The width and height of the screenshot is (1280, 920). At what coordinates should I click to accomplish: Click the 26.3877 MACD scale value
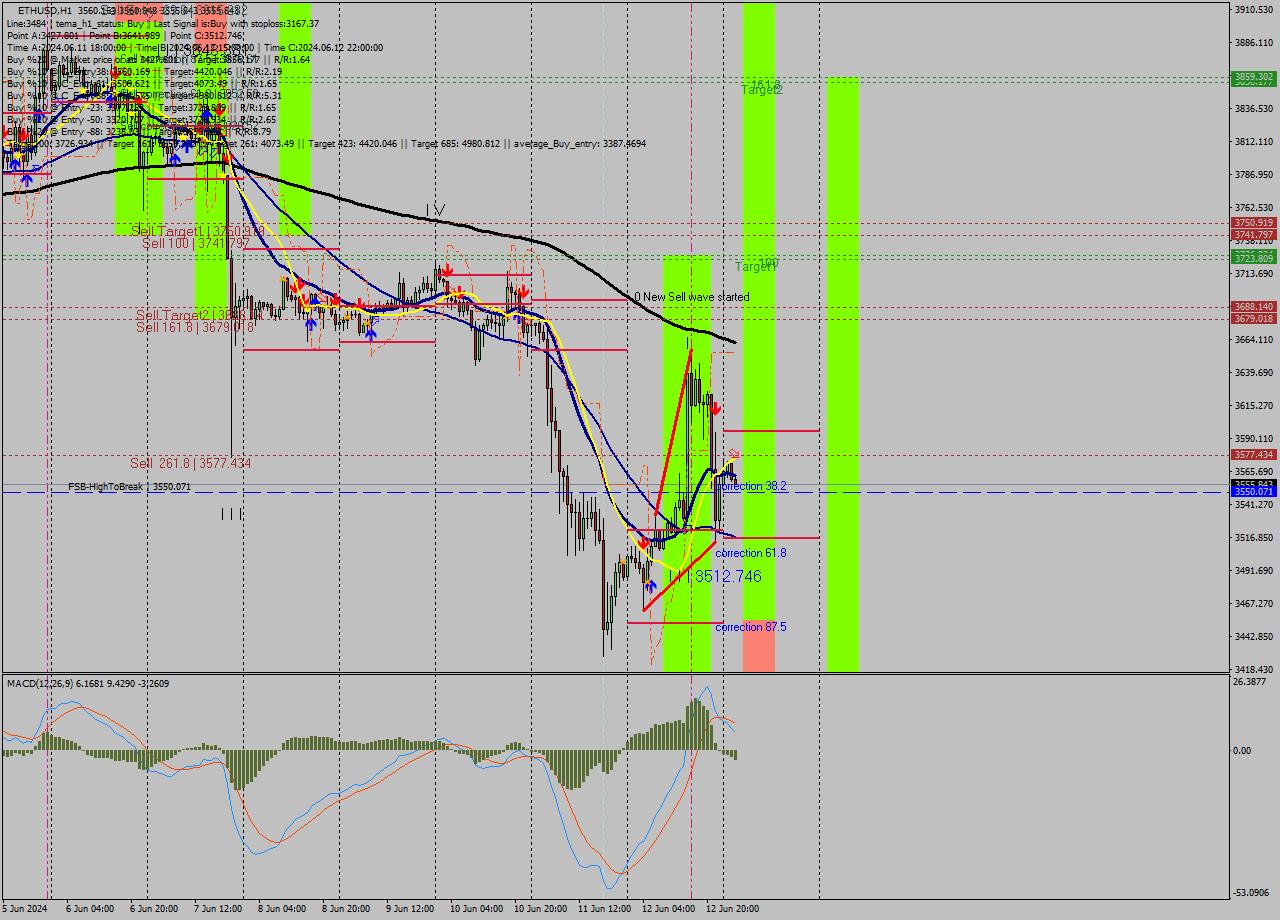pyautogui.click(x=1251, y=681)
